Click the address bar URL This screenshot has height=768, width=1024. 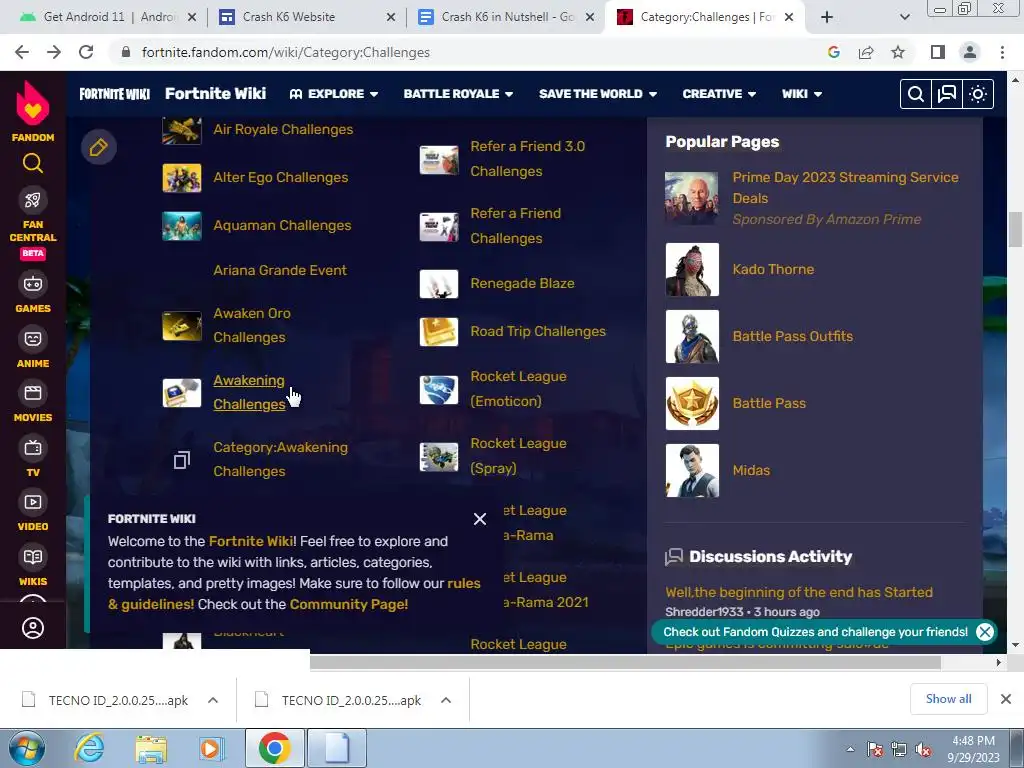(285, 52)
